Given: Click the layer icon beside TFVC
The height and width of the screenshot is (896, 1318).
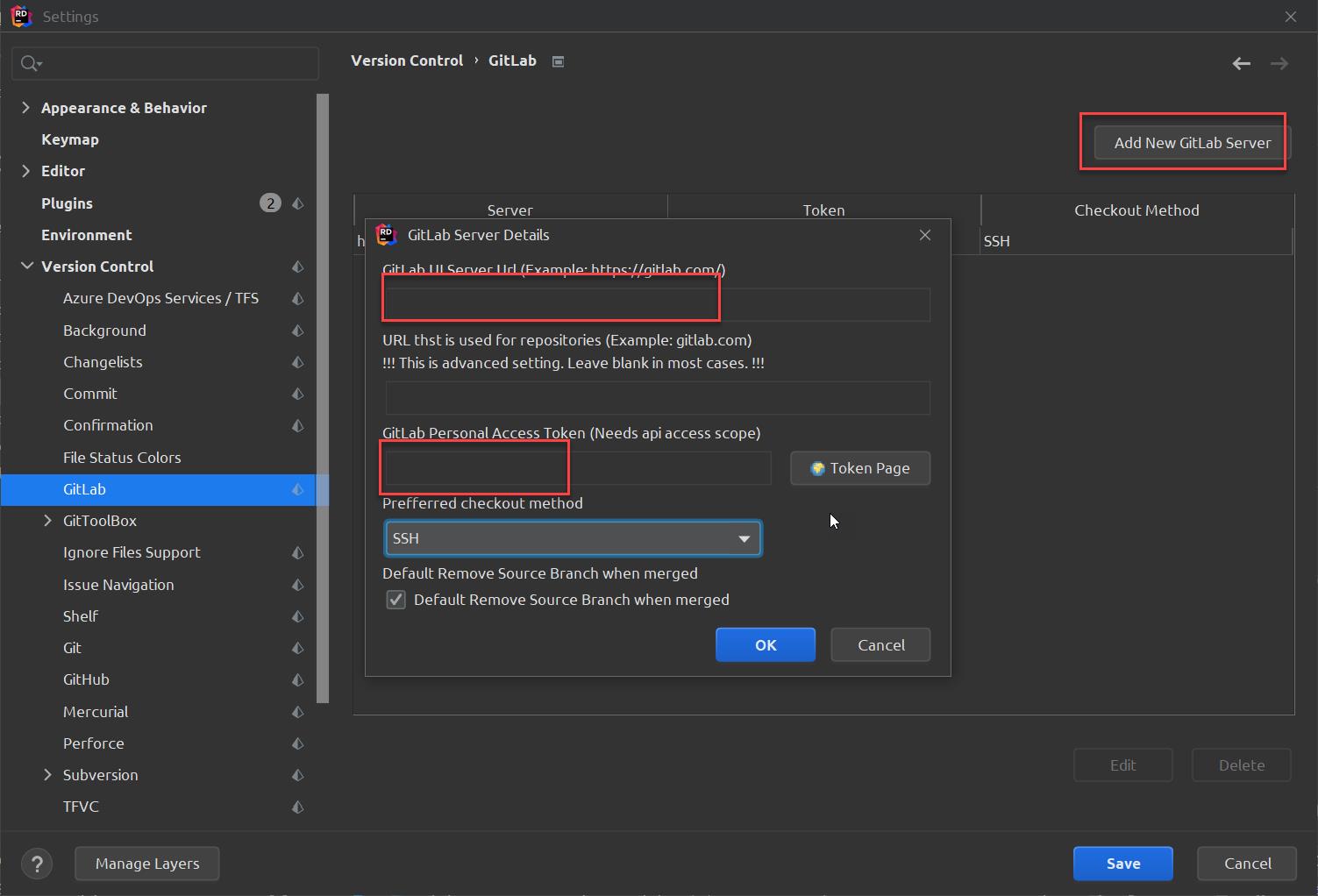Looking at the screenshot, I should (298, 807).
